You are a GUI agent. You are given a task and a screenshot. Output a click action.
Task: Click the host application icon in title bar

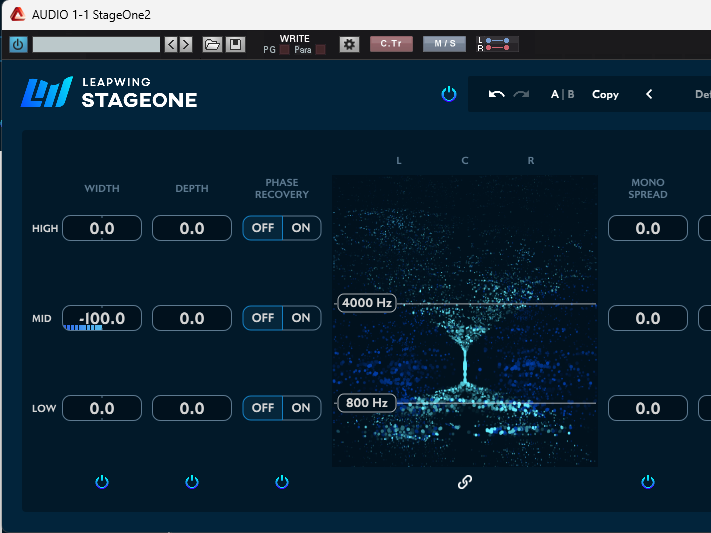tap(18, 15)
